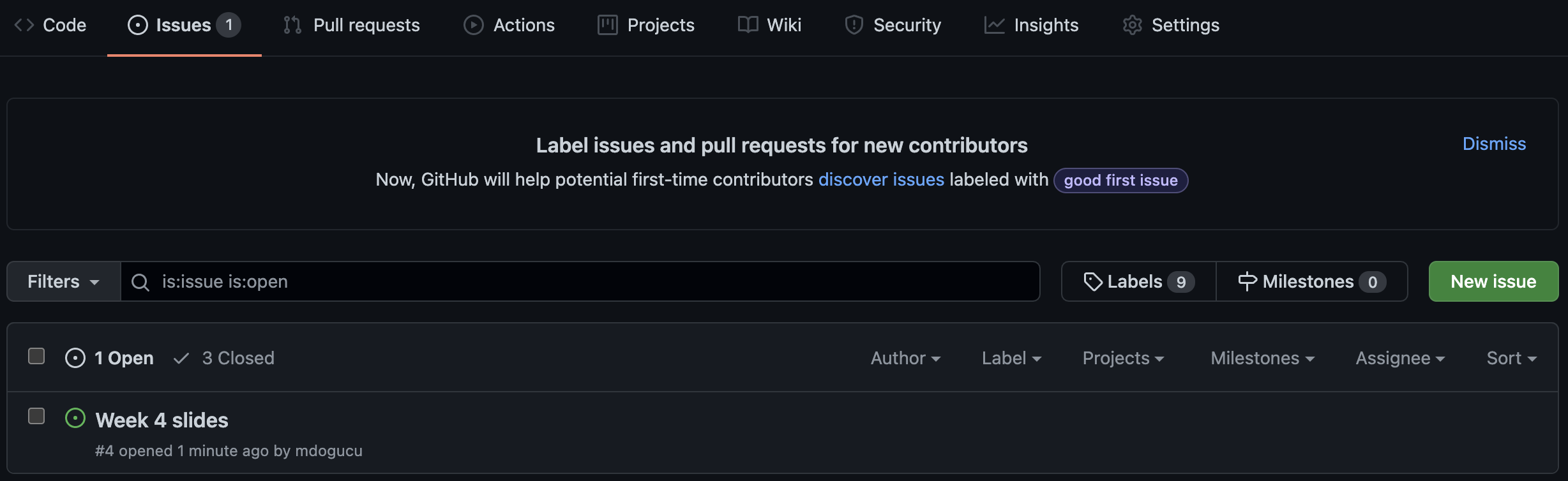Open the Filters dropdown
The width and height of the screenshot is (1568, 481).
[x=62, y=281]
